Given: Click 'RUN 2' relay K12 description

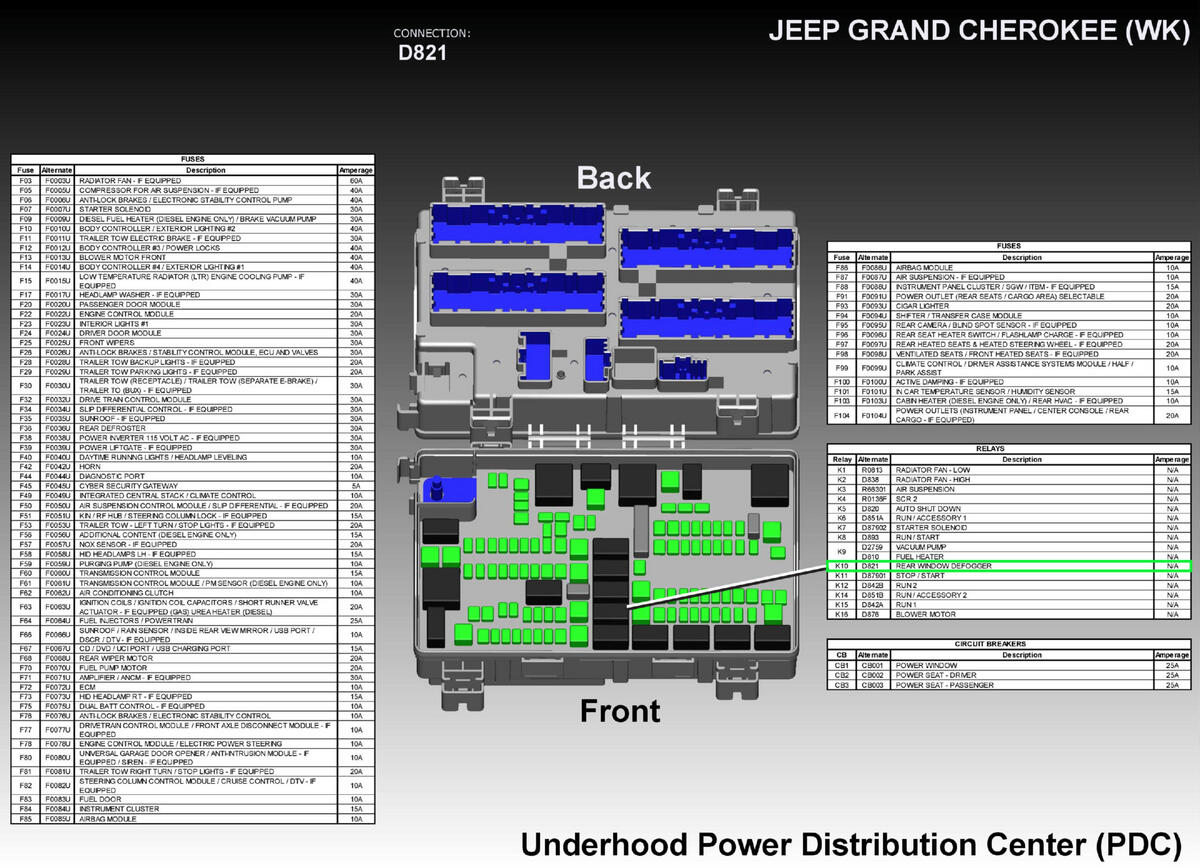Looking at the screenshot, I should [907, 585].
